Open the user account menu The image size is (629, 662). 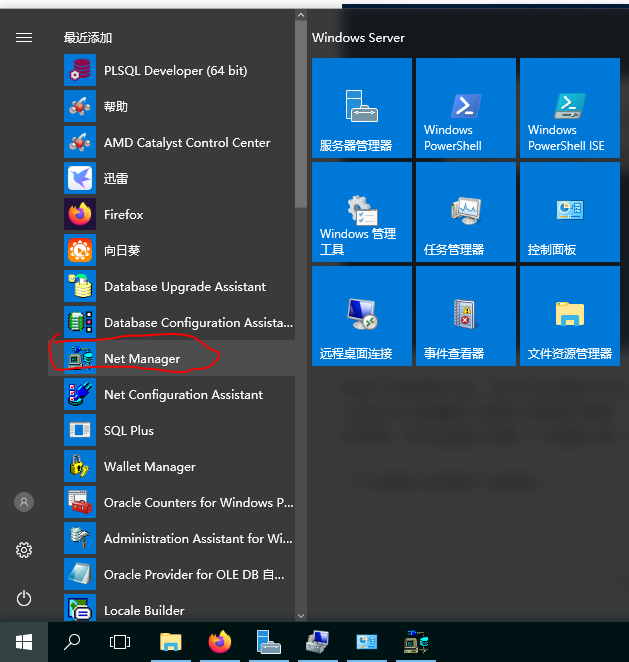point(24,502)
